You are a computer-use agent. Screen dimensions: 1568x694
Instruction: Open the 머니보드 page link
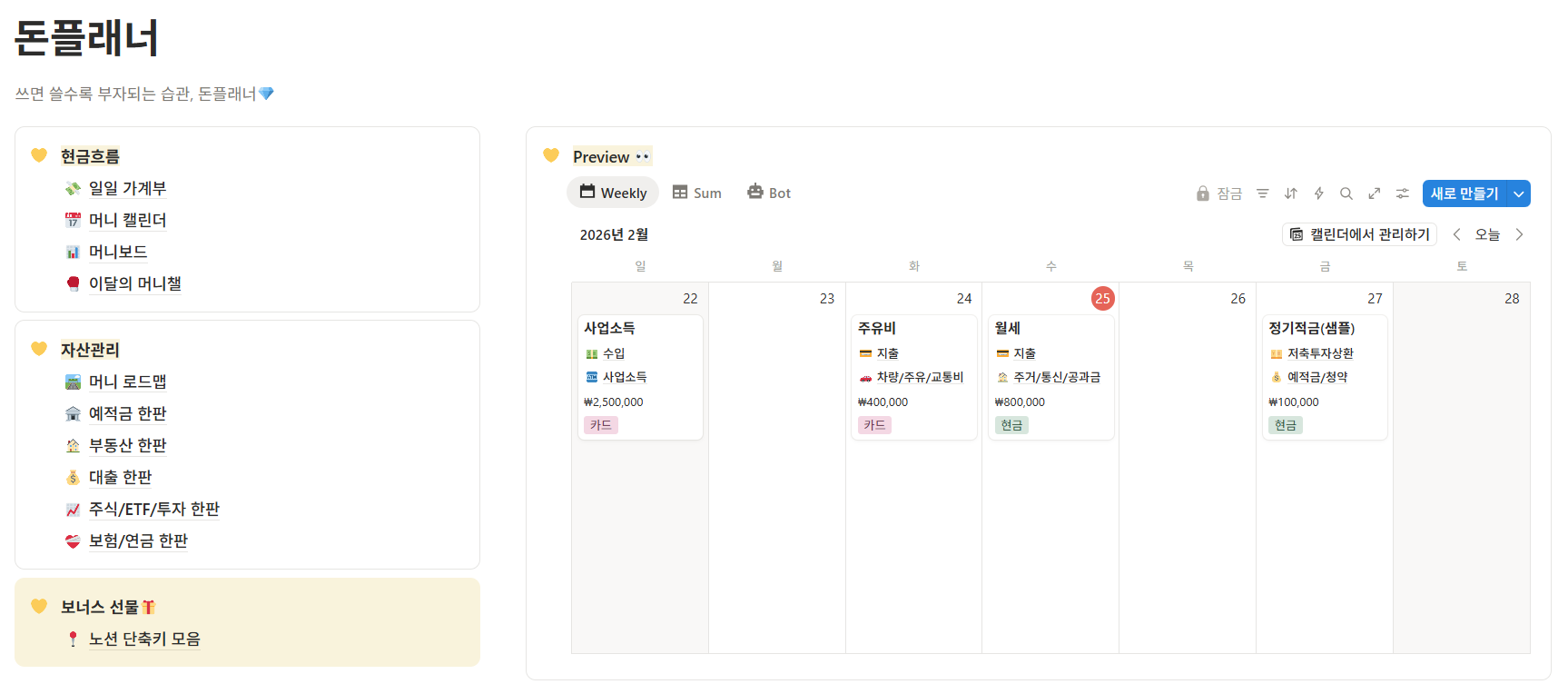coord(118,252)
